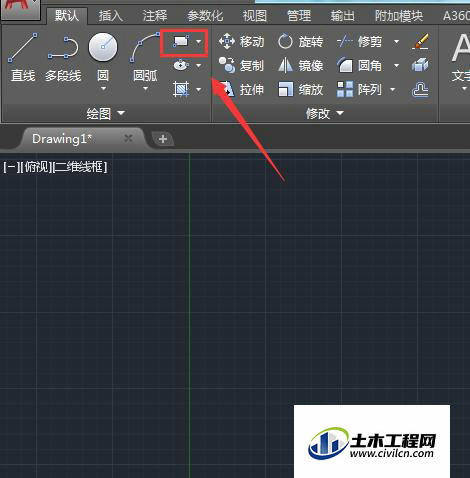The image size is (470, 478).
Task: Start the Scale (缩放) command
Action: (x=300, y=89)
